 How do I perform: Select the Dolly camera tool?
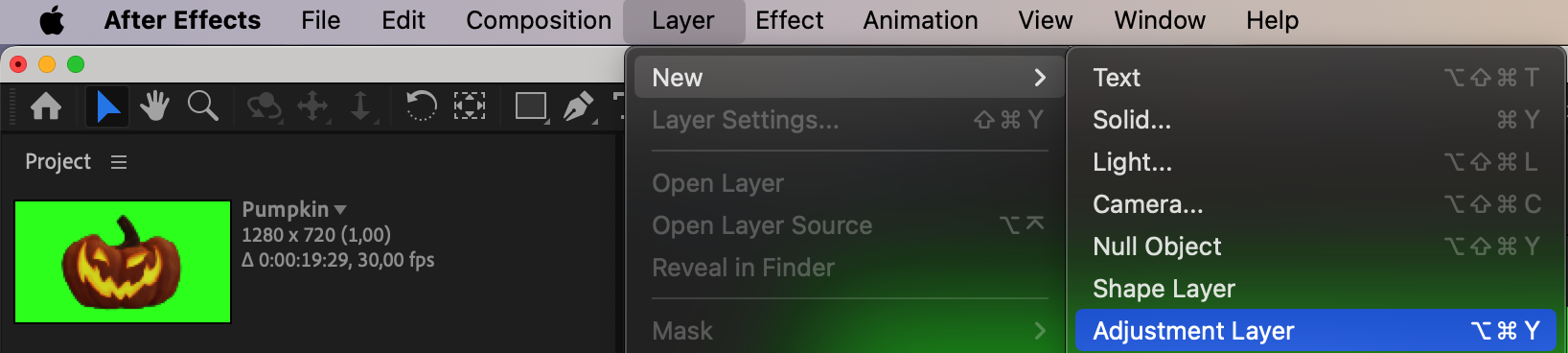(360, 106)
